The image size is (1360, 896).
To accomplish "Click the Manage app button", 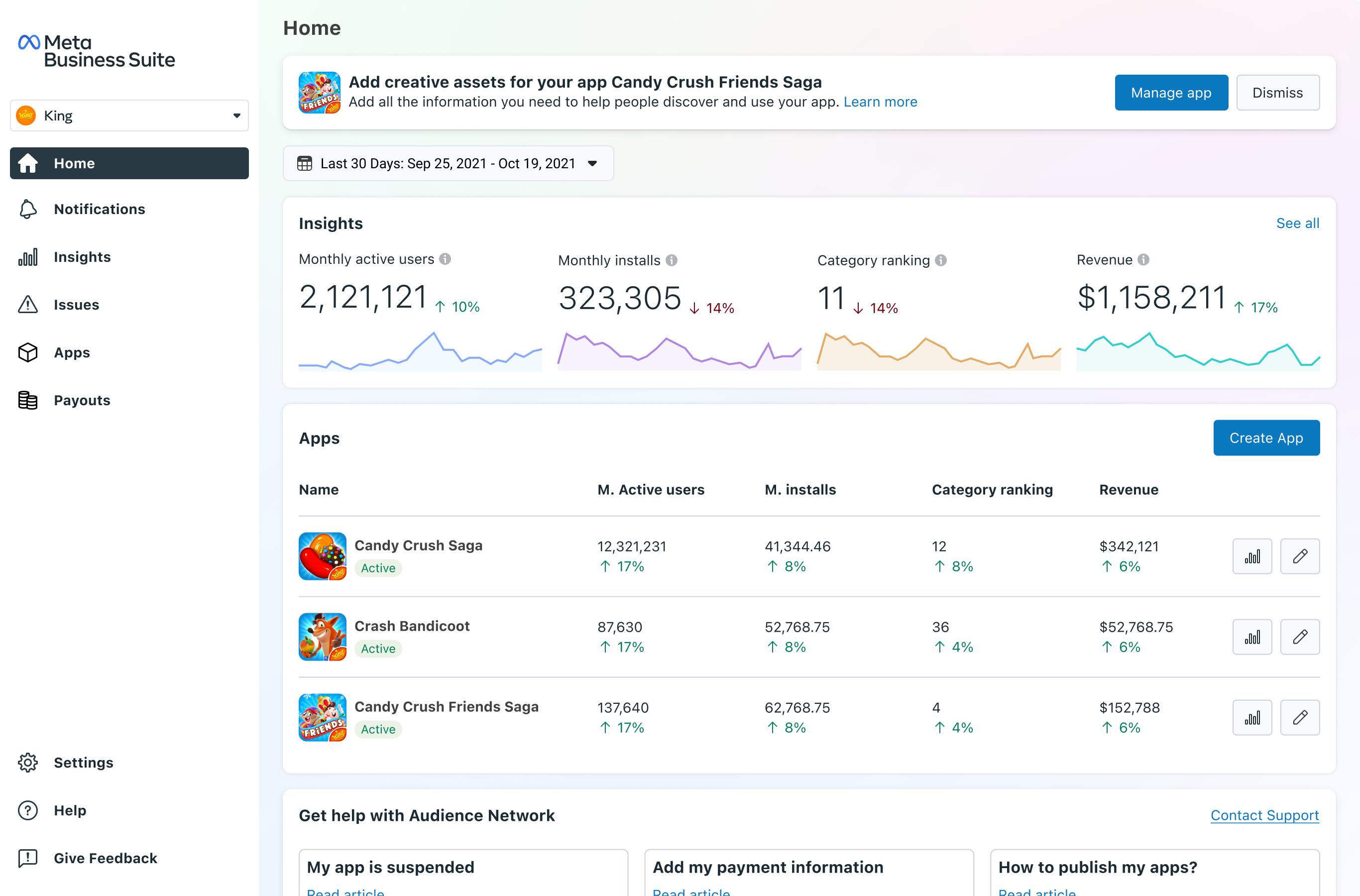I will click(x=1171, y=93).
